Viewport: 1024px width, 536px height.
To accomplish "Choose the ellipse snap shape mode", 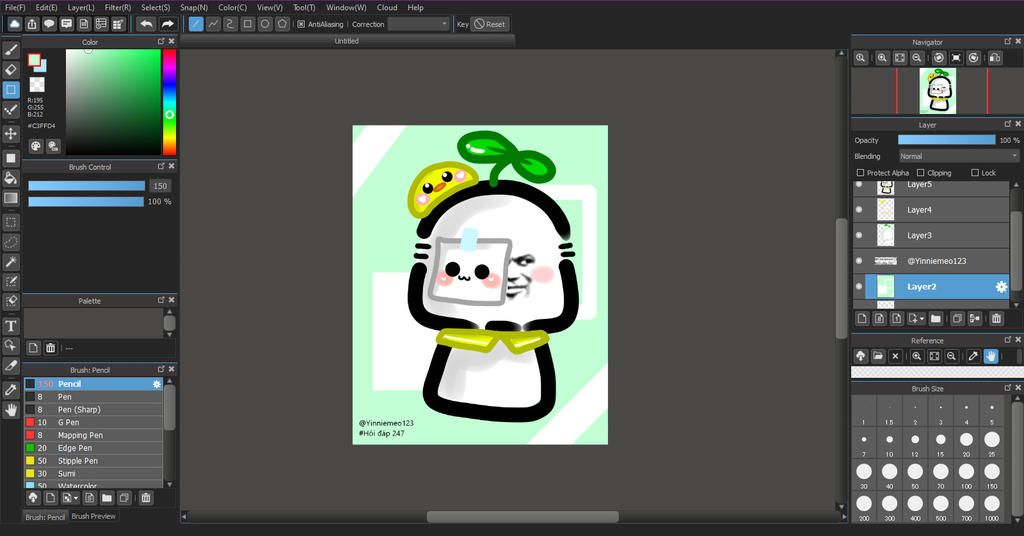I will (x=265, y=24).
